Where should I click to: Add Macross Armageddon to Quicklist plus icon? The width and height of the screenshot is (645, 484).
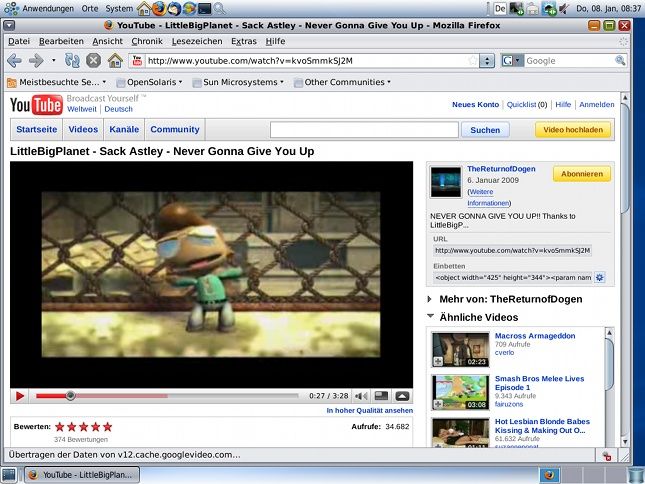pyautogui.click(x=438, y=361)
